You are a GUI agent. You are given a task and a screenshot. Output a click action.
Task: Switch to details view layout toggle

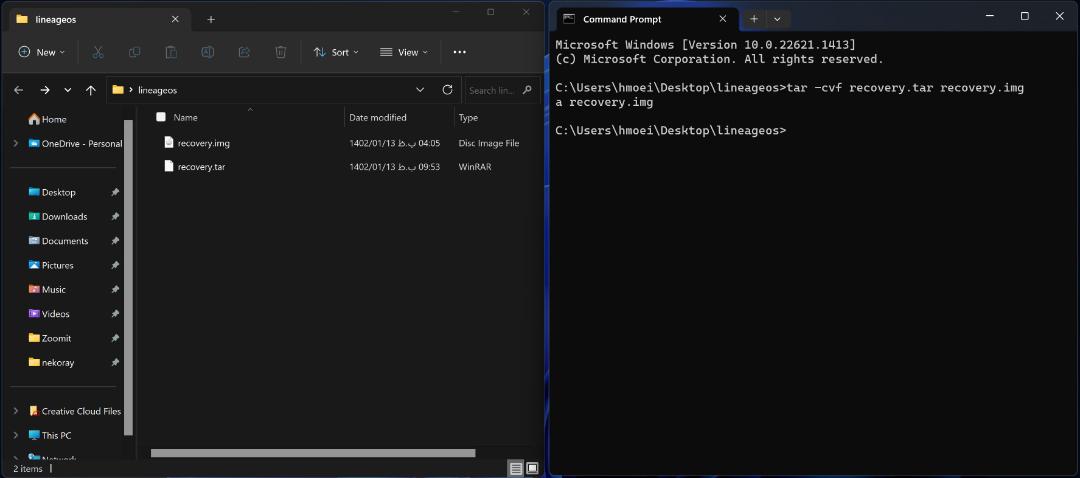(516, 468)
